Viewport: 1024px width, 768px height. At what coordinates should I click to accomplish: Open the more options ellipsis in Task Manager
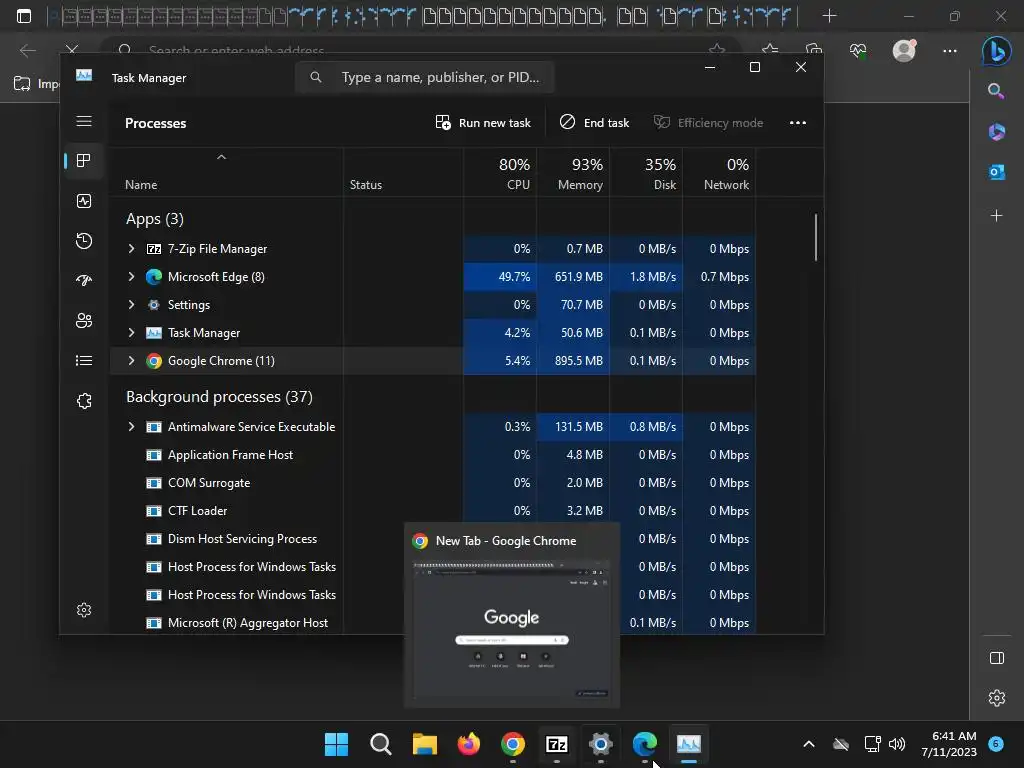tap(797, 123)
